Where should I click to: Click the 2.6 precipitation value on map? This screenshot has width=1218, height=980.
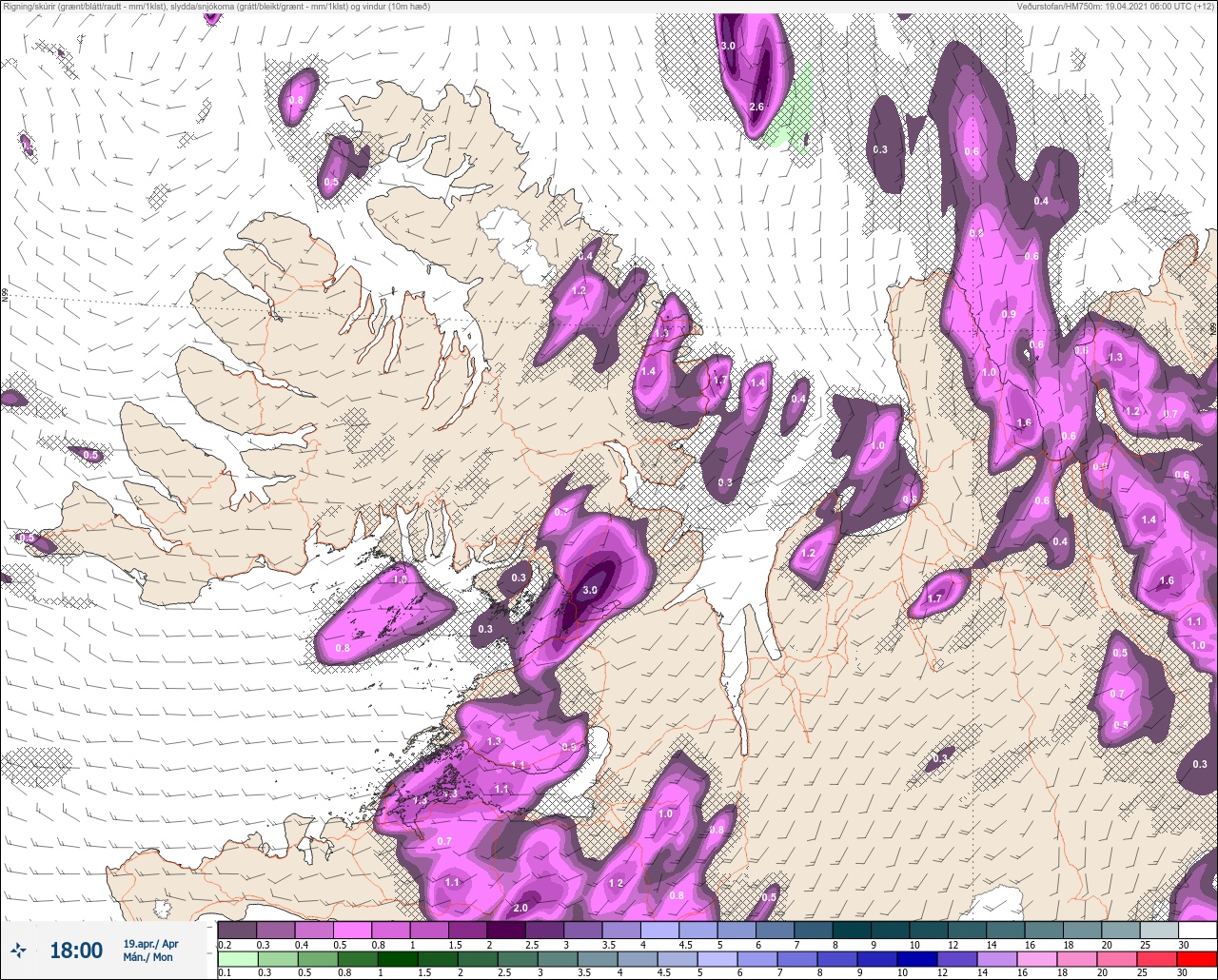pos(757,107)
